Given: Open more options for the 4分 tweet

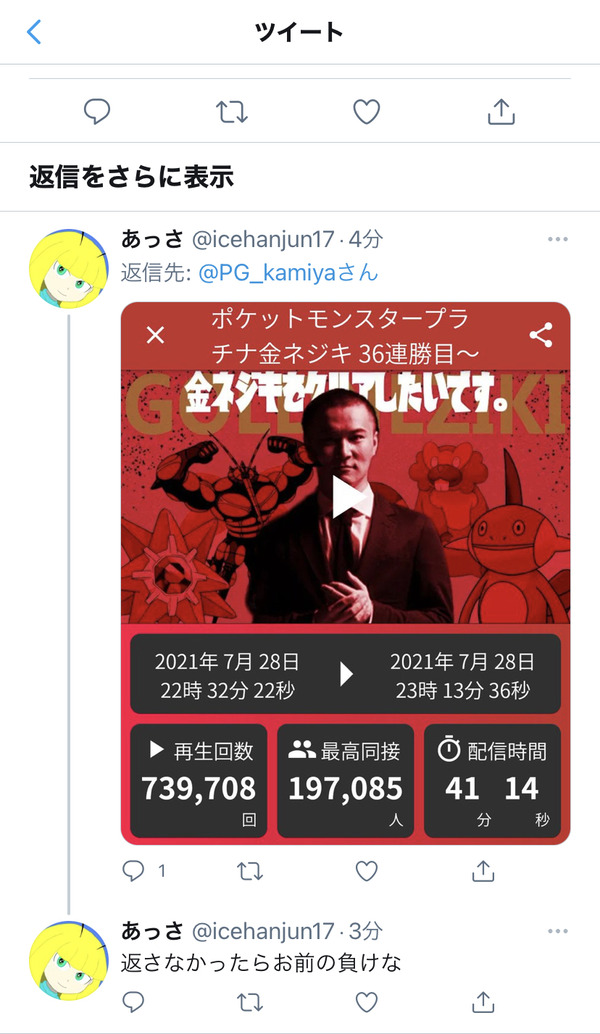Looking at the screenshot, I should point(558,239).
